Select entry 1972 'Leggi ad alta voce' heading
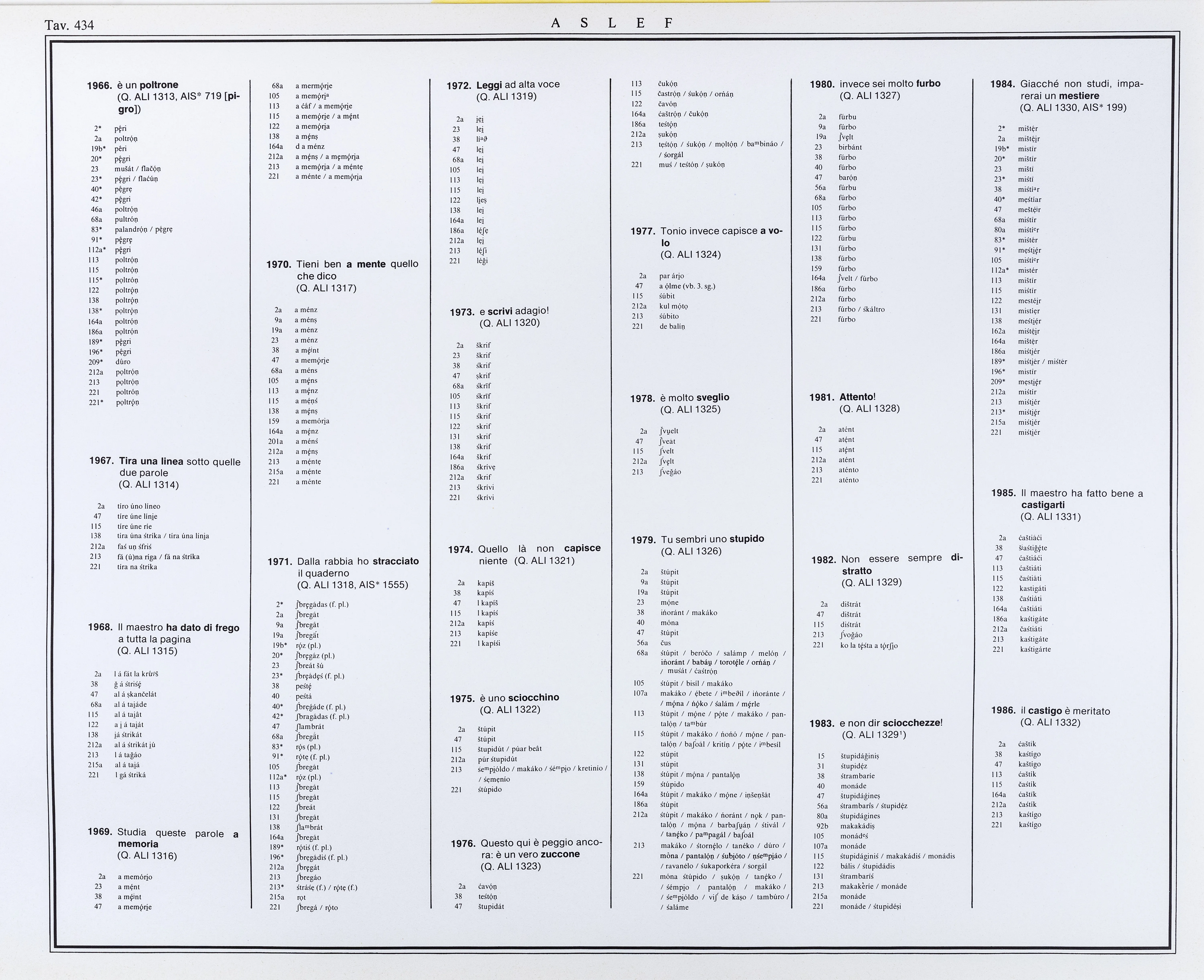Viewport: 1204px width, 980px height. pyautogui.click(x=518, y=85)
